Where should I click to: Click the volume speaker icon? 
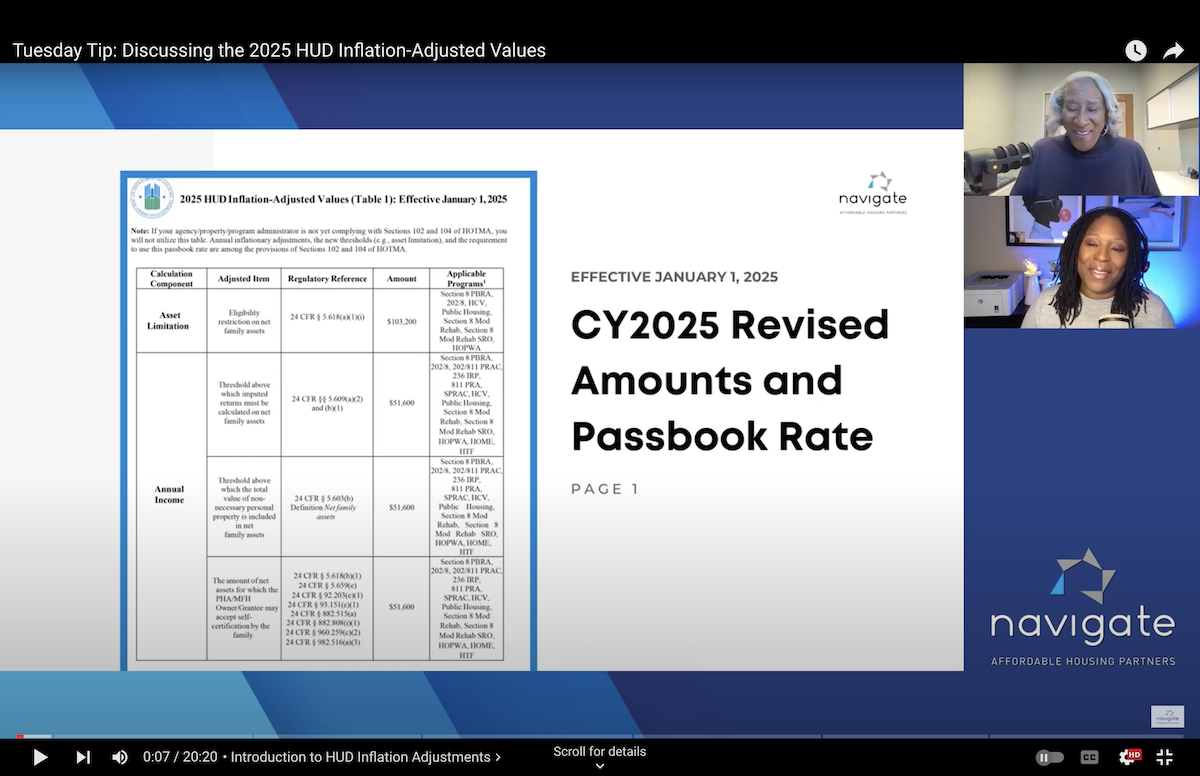pyautogui.click(x=120, y=757)
